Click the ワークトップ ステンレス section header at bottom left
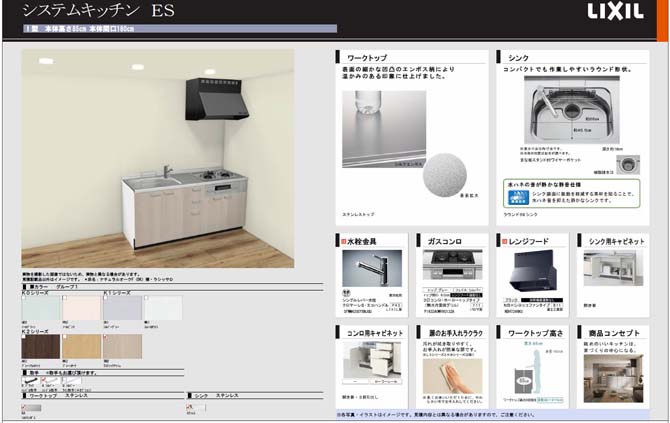670x423 pixels. pyautogui.click(x=103, y=396)
